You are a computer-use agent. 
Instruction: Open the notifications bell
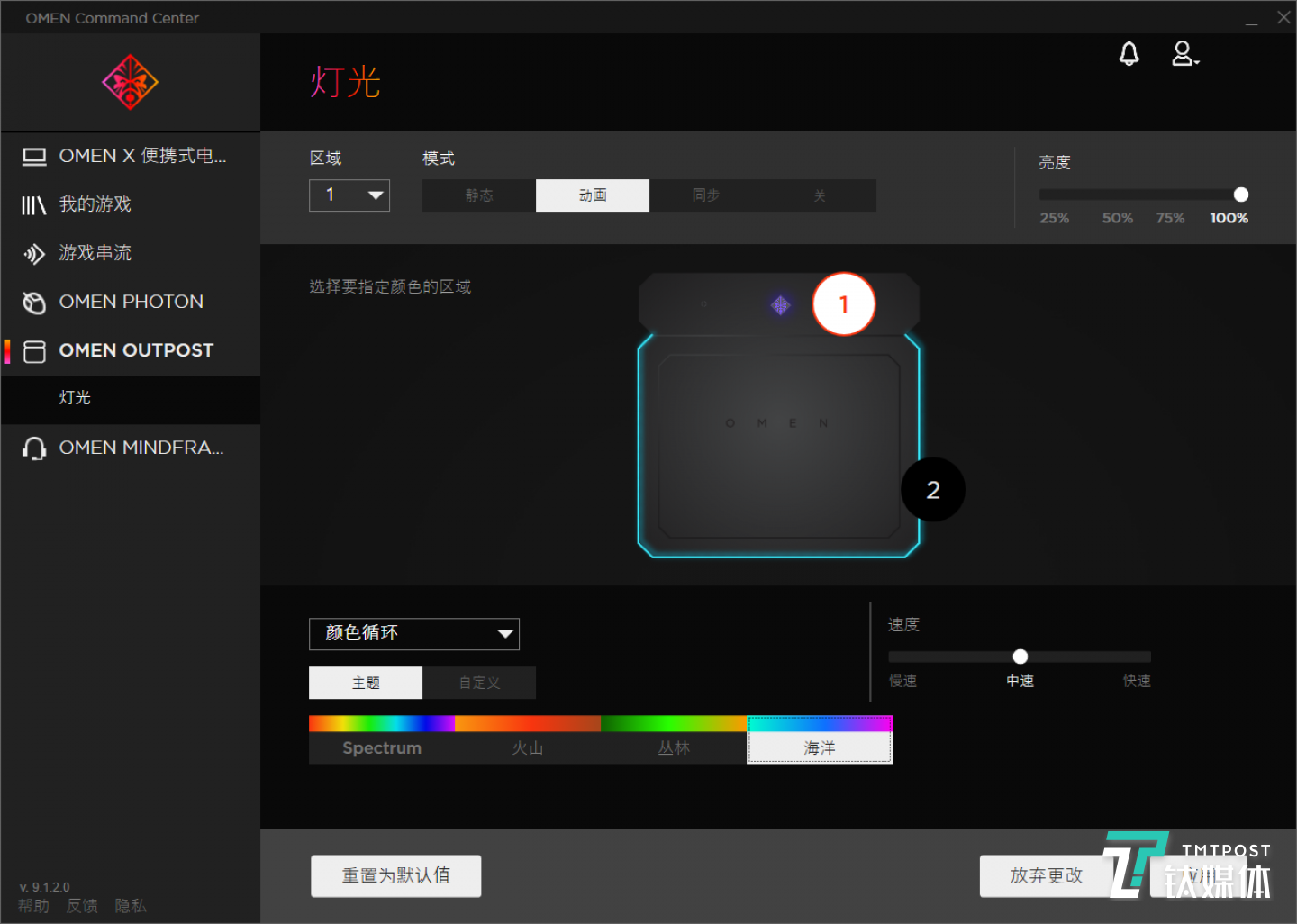[1129, 54]
